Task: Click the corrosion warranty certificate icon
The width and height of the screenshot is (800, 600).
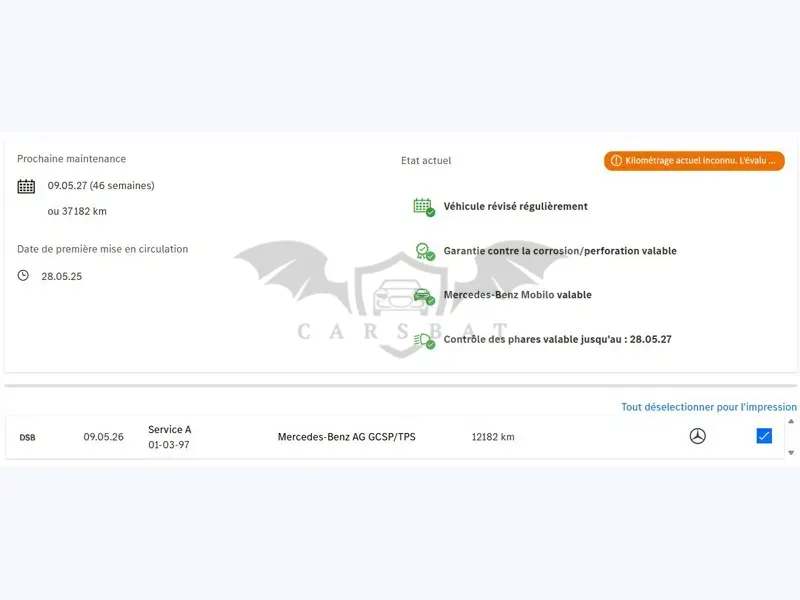Action: 424,252
